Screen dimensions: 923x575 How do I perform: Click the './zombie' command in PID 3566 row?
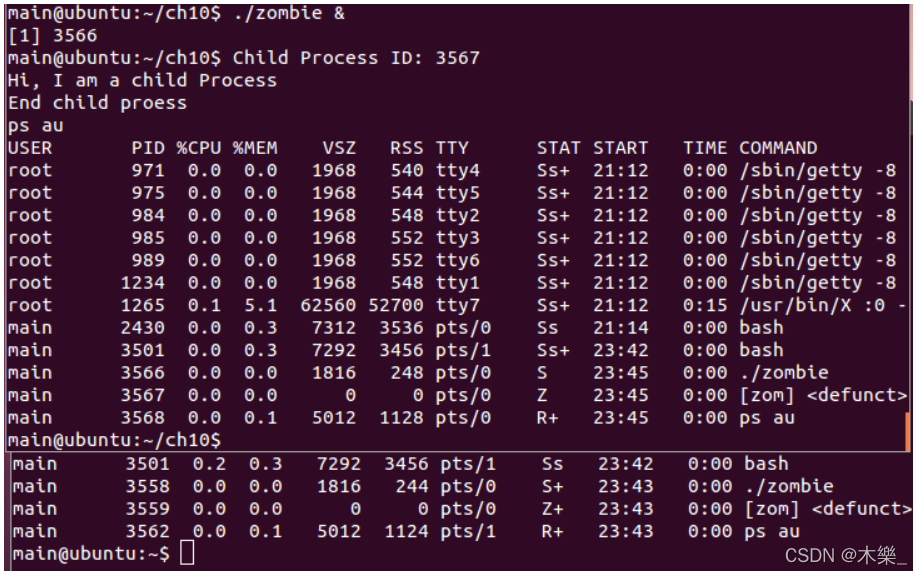coord(784,373)
